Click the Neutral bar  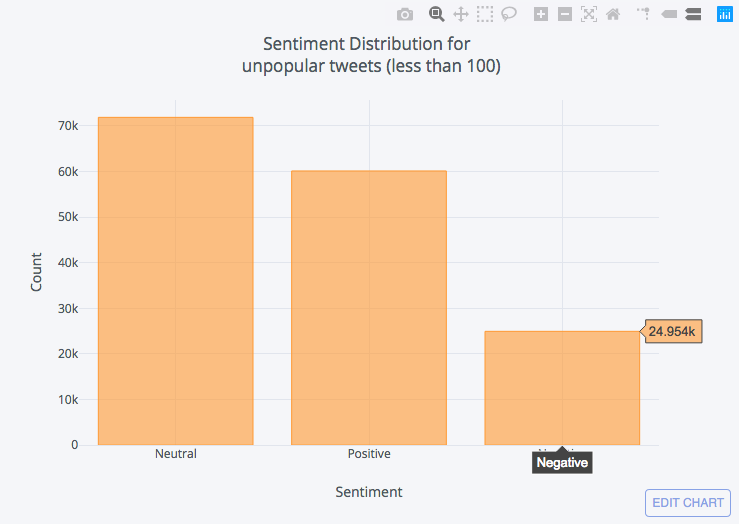(x=175, y=281)
